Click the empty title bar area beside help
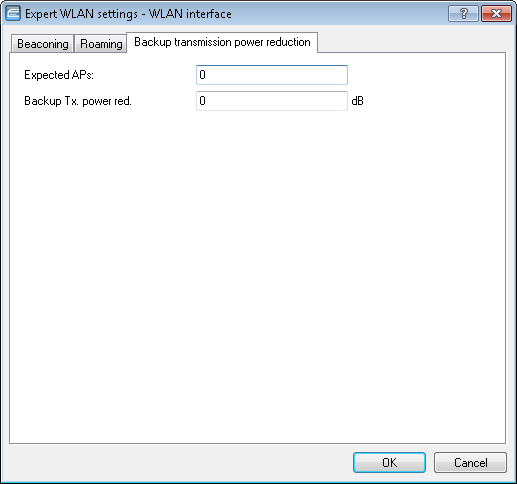517x484 pixels. (340, 14)
